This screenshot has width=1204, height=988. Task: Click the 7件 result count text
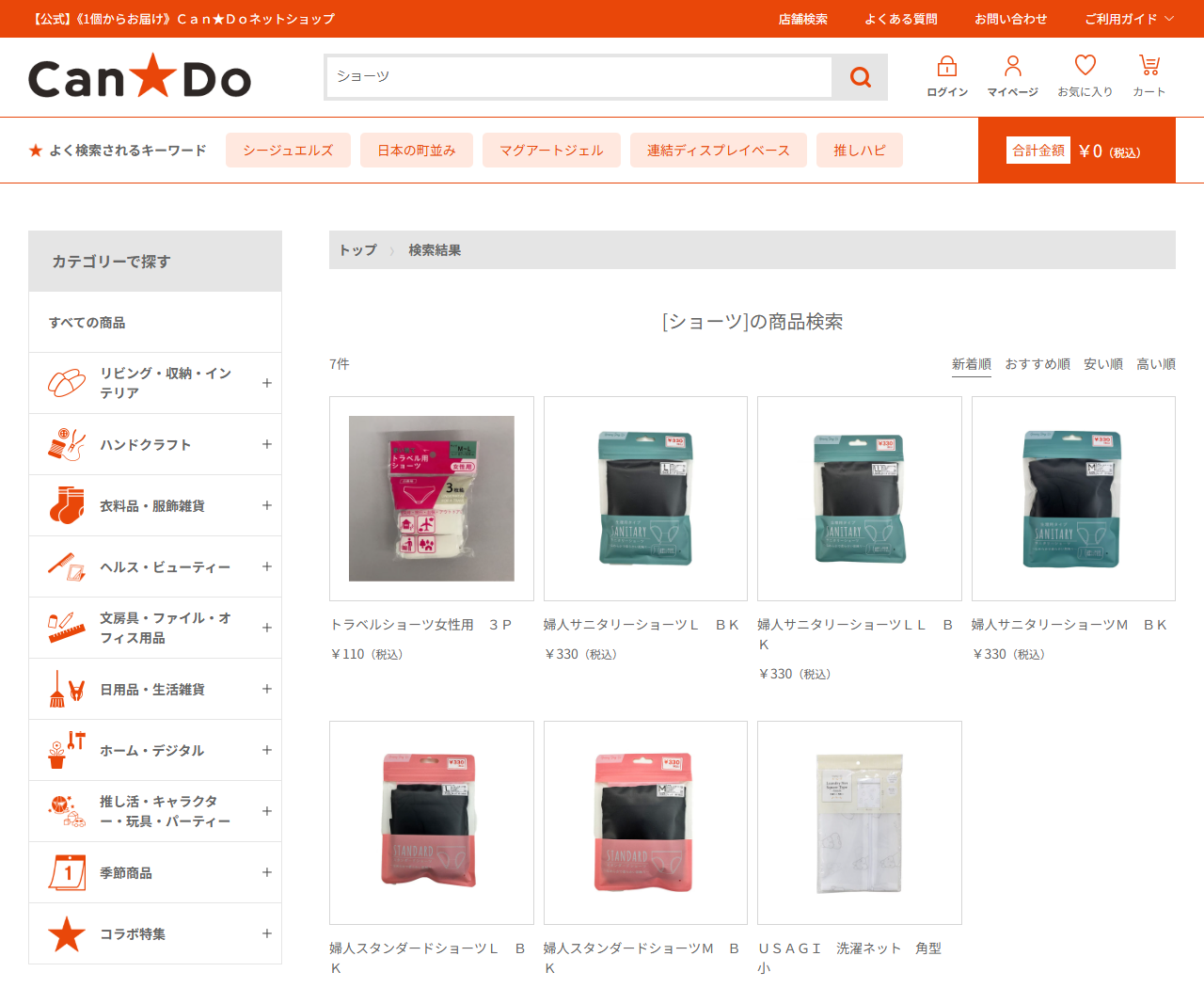(340, 364)
